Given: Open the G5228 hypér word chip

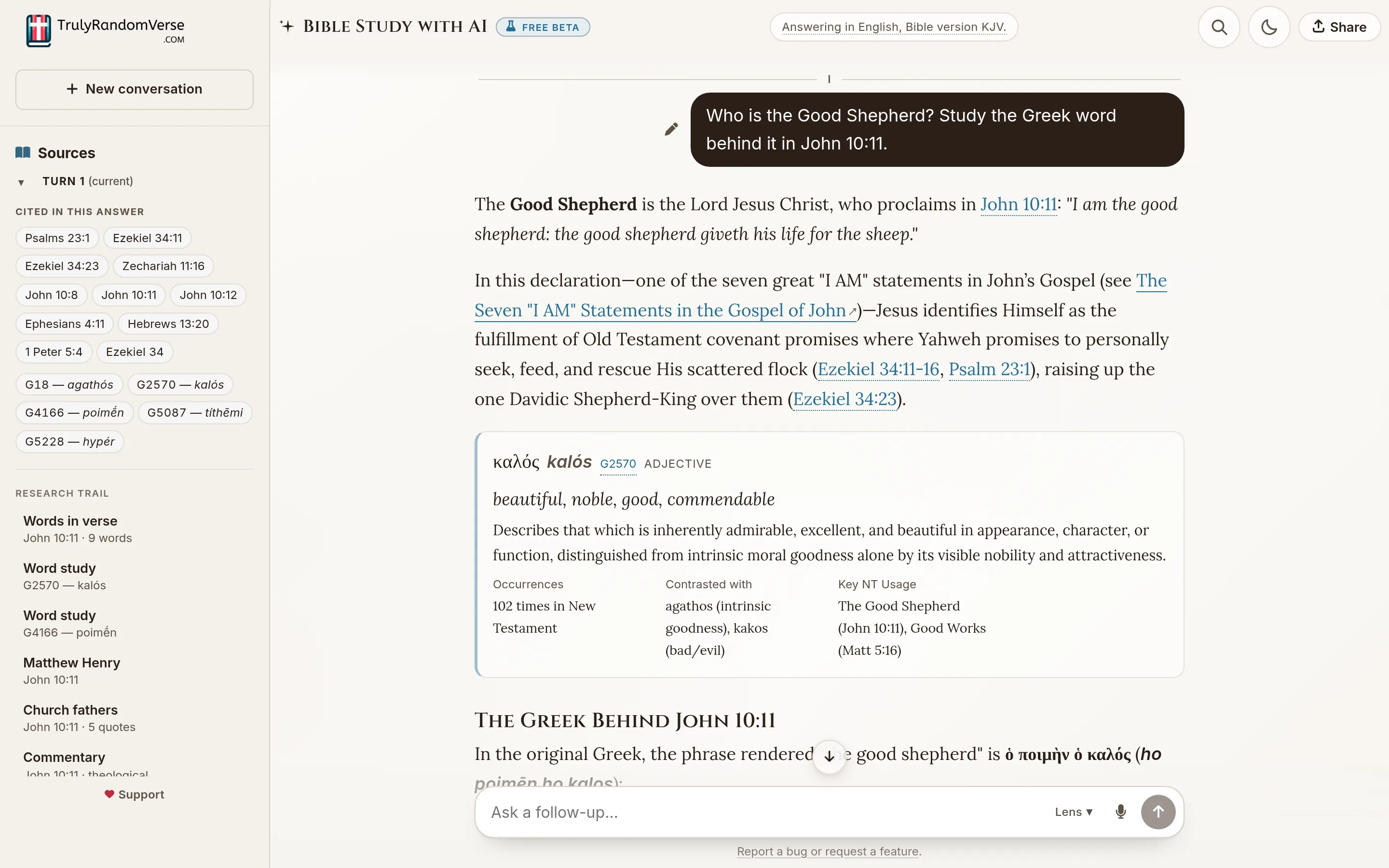Looking at the screenshot, I should [x=70, y=441].
